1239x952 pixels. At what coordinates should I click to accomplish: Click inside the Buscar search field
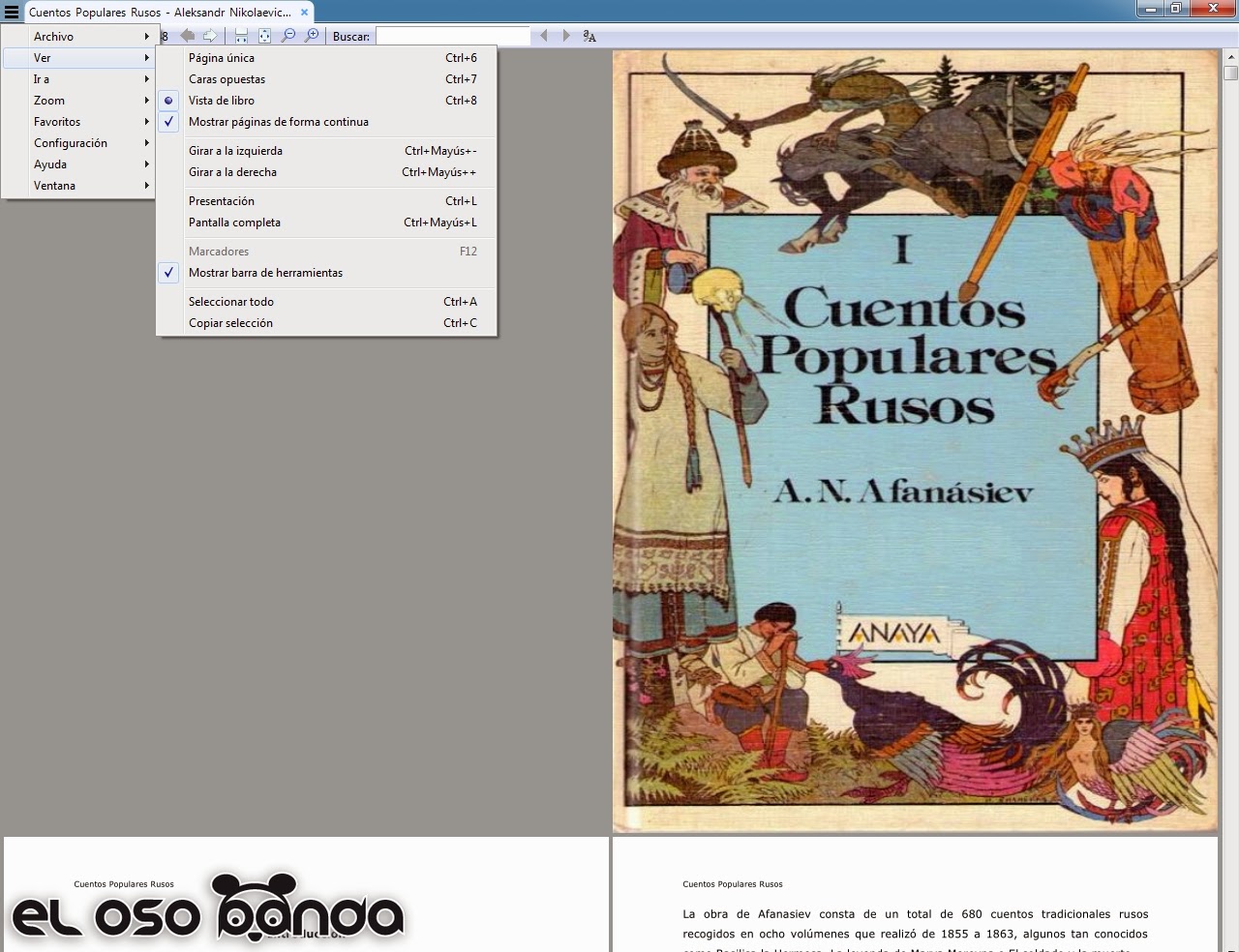pyautogui.click(x=453, y=36)
